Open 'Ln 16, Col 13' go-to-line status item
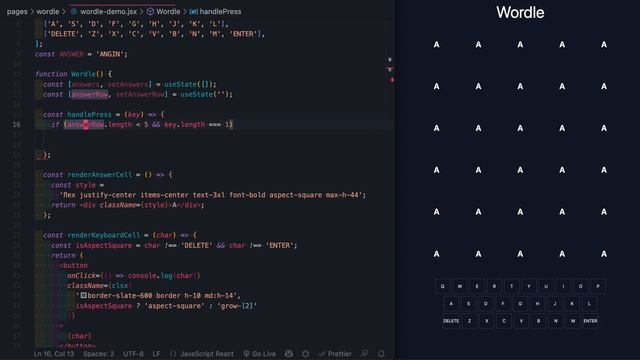This screenshot has height=360, width=640. pos(54,353)
